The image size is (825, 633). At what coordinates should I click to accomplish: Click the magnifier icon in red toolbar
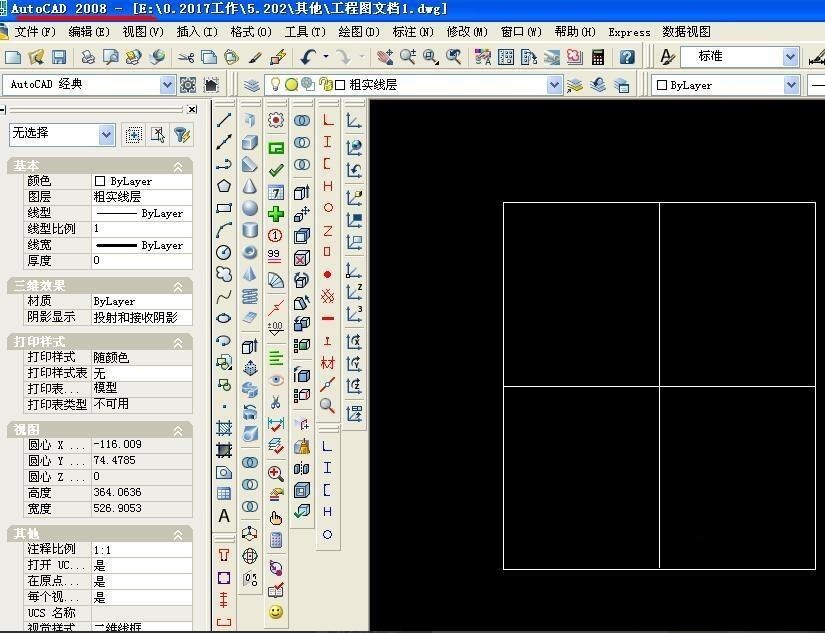(x=327, y=405)
